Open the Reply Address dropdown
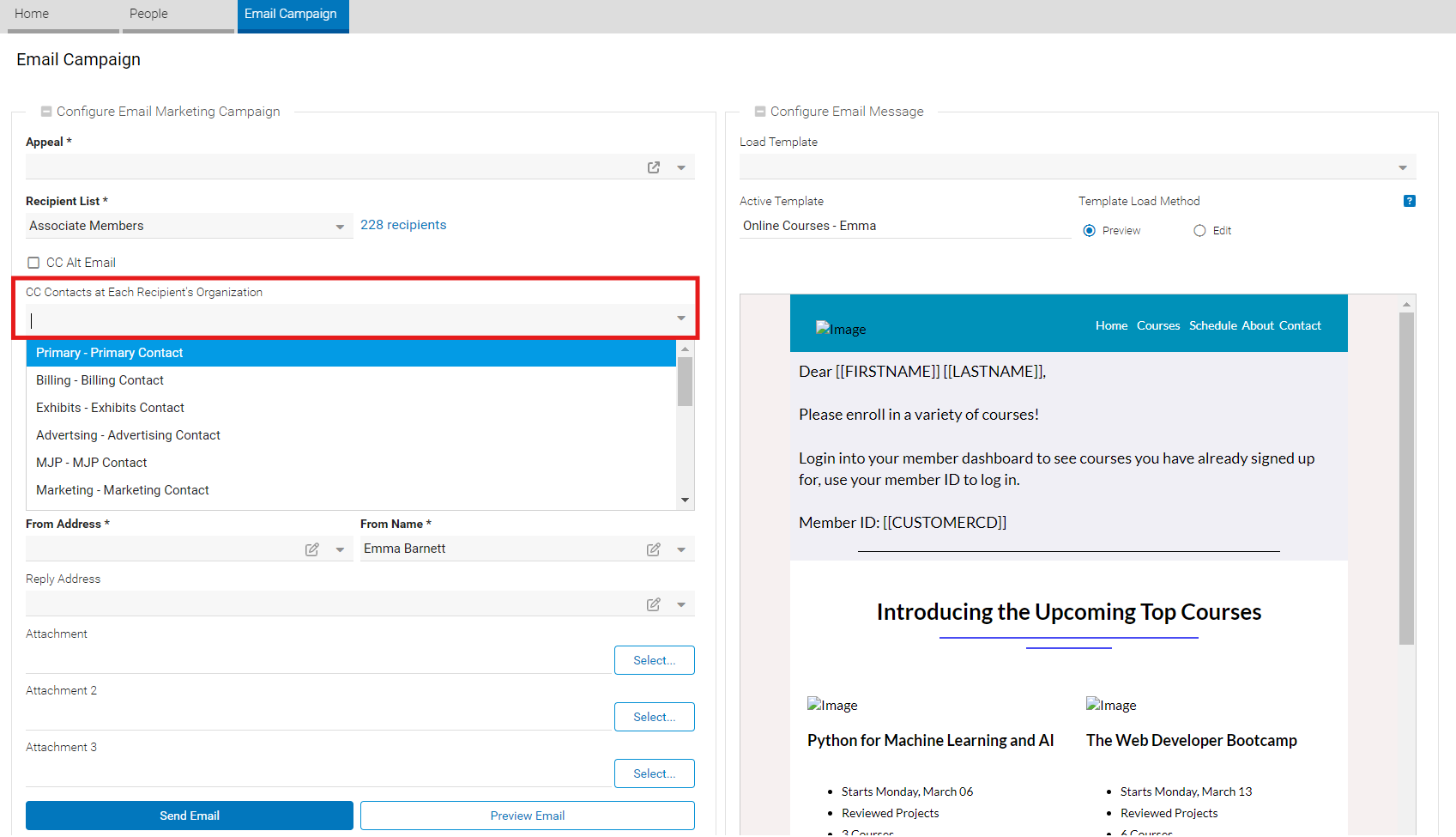The height and width of the screenshot is (837, 1456). [x=681, y=604]
